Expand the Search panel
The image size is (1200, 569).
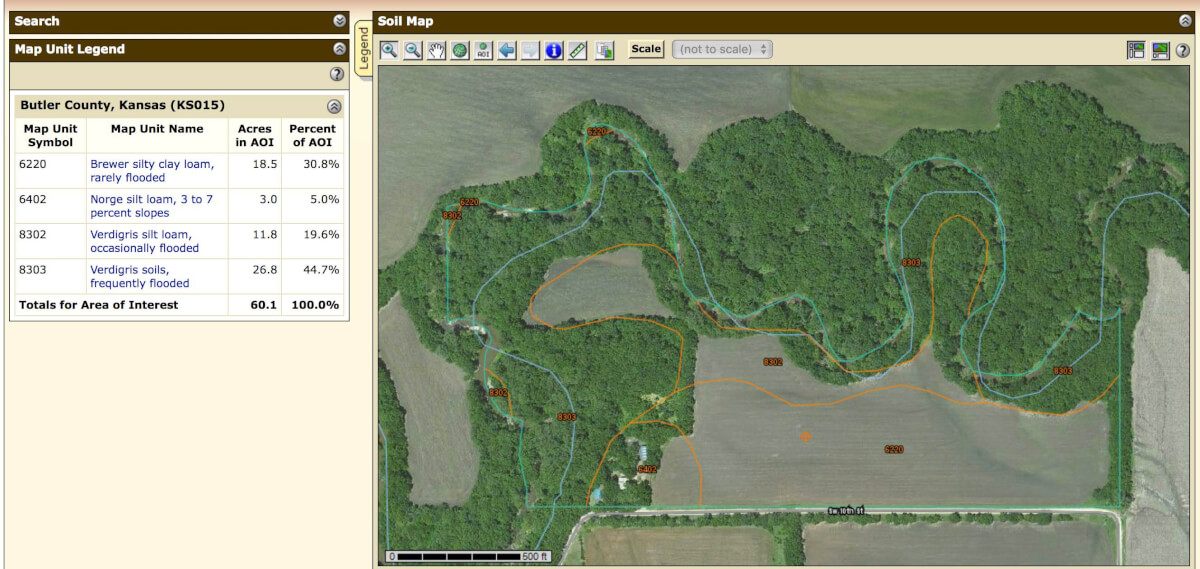tap(339, 21)
